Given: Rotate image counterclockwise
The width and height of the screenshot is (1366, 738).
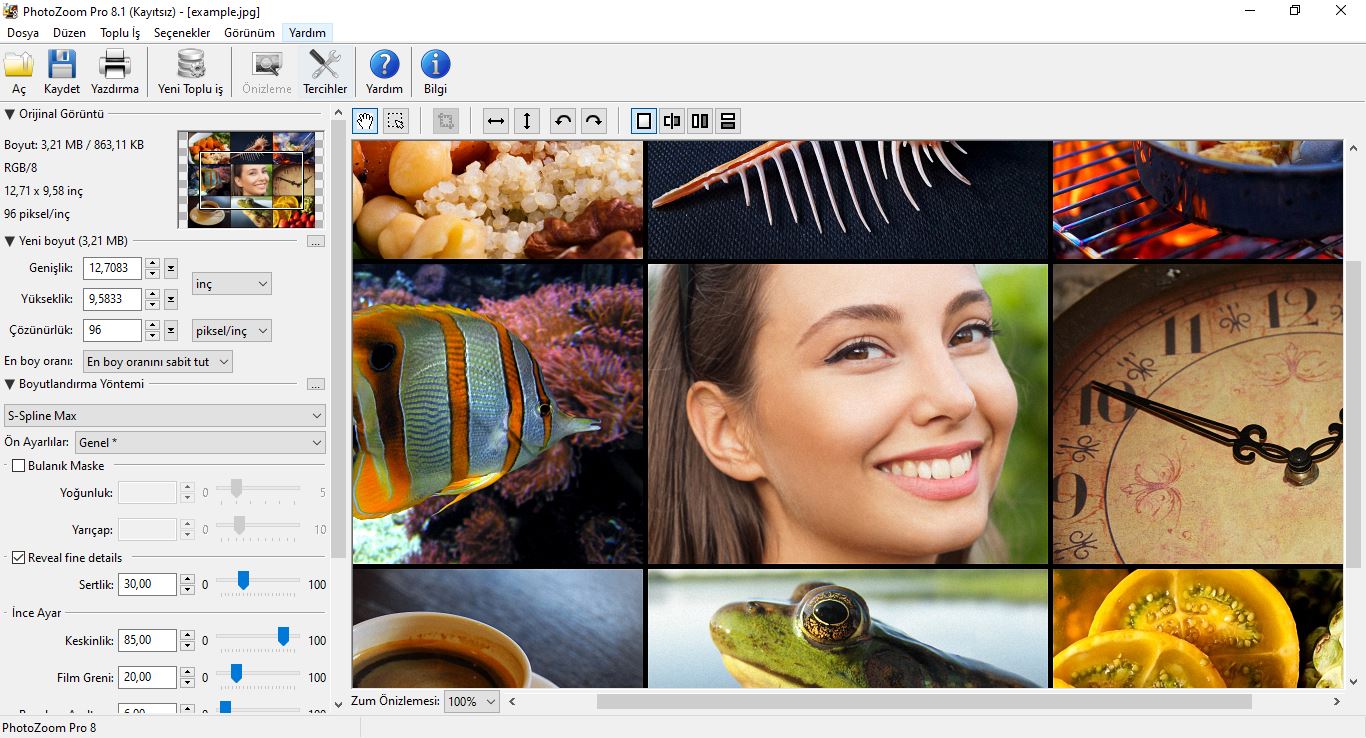Looking at the screenshot, I should point(563,121).
